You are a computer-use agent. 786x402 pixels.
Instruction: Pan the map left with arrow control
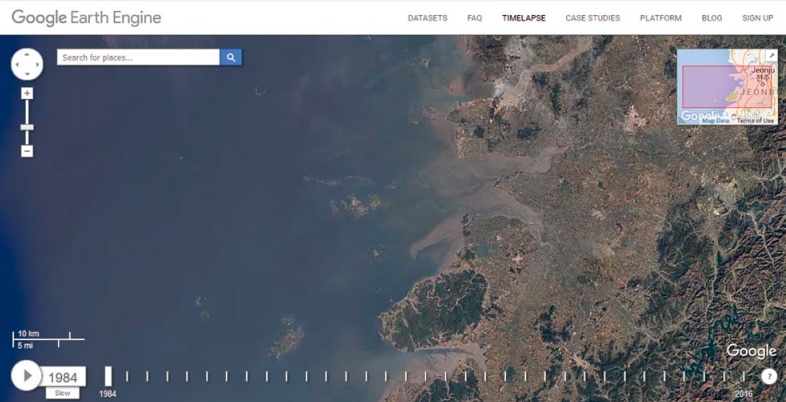(x=17, y=64)
